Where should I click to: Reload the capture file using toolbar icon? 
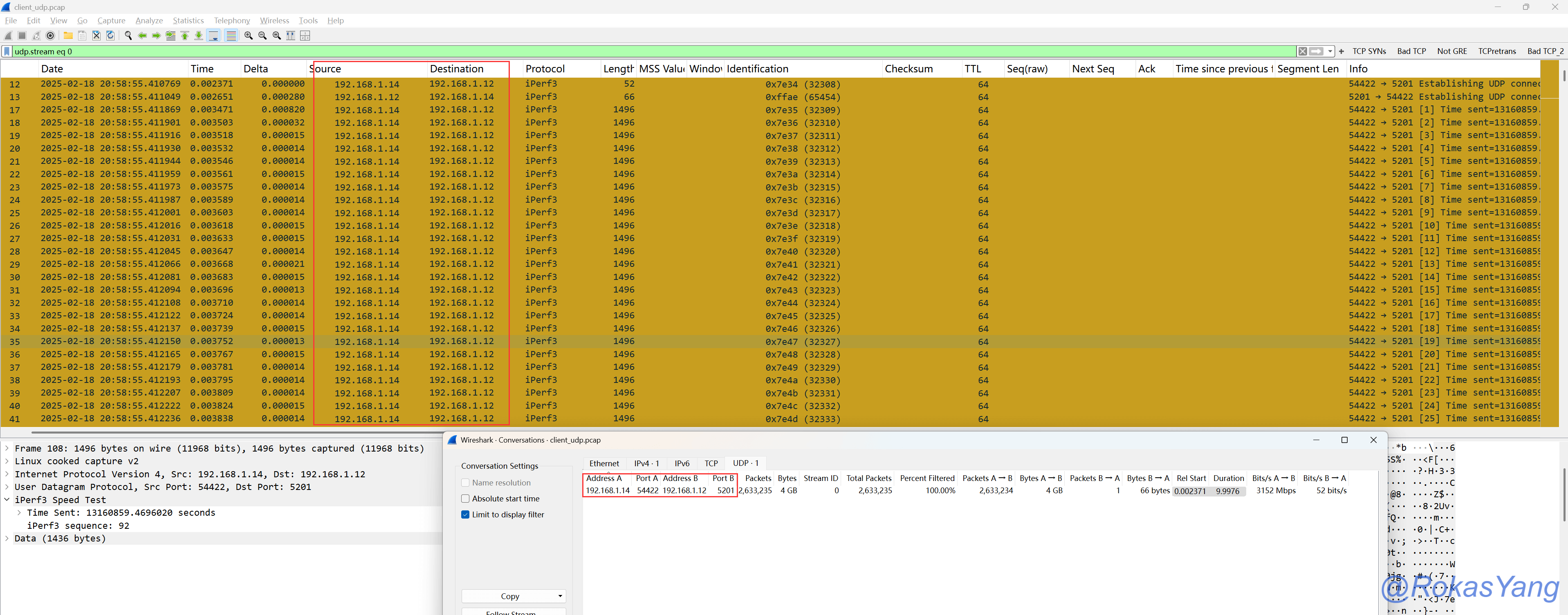click(x=111, y=36)
